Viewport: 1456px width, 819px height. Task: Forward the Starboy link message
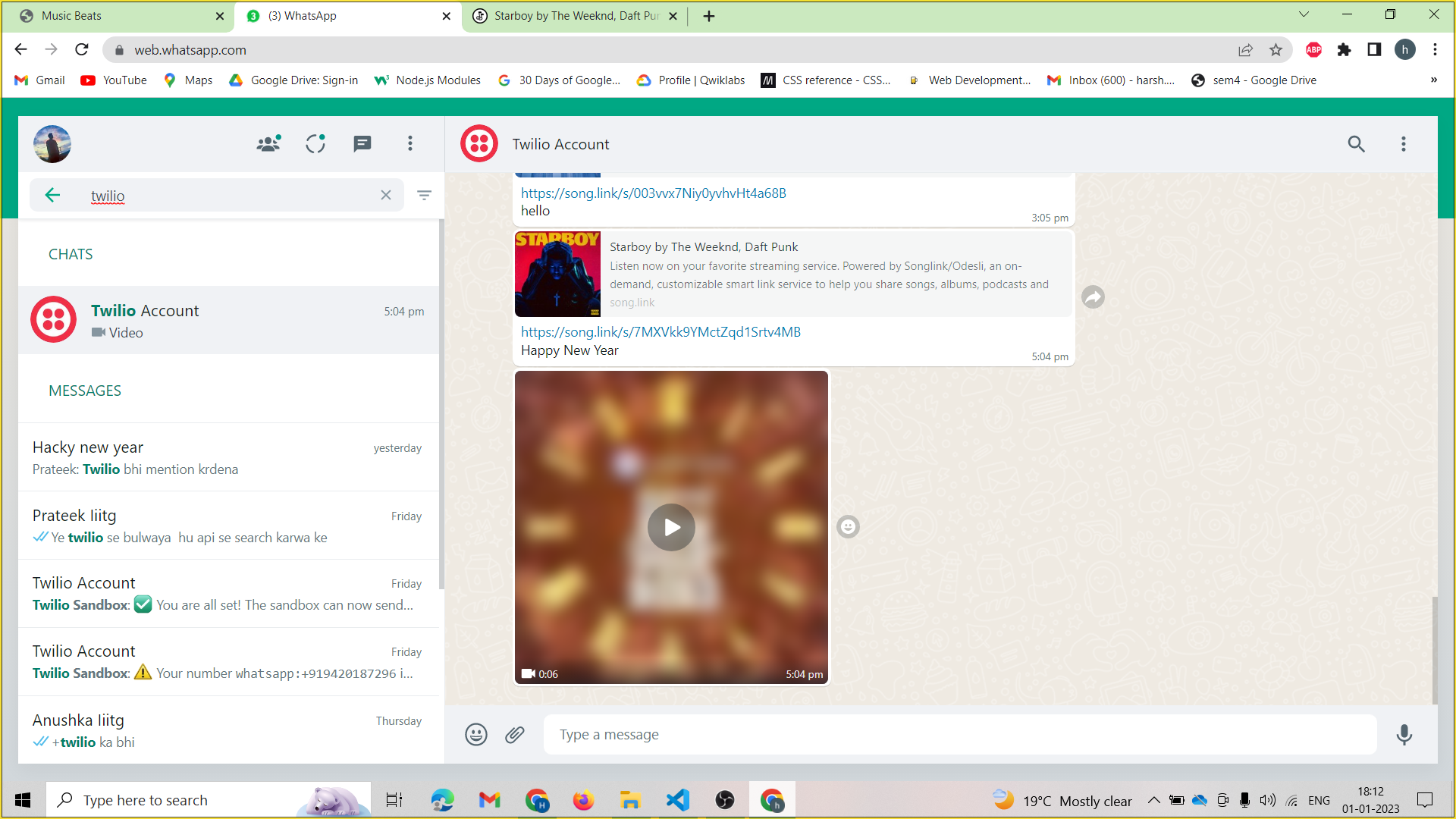1093,297
